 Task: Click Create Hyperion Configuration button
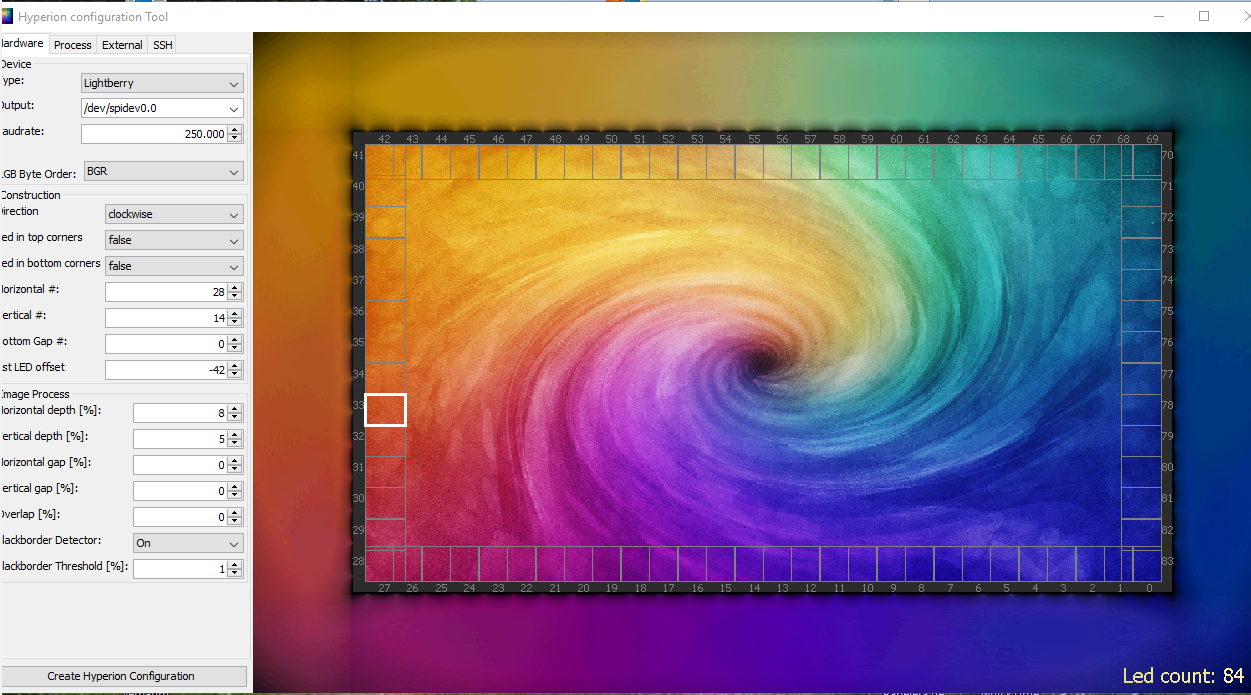(122, 676)
